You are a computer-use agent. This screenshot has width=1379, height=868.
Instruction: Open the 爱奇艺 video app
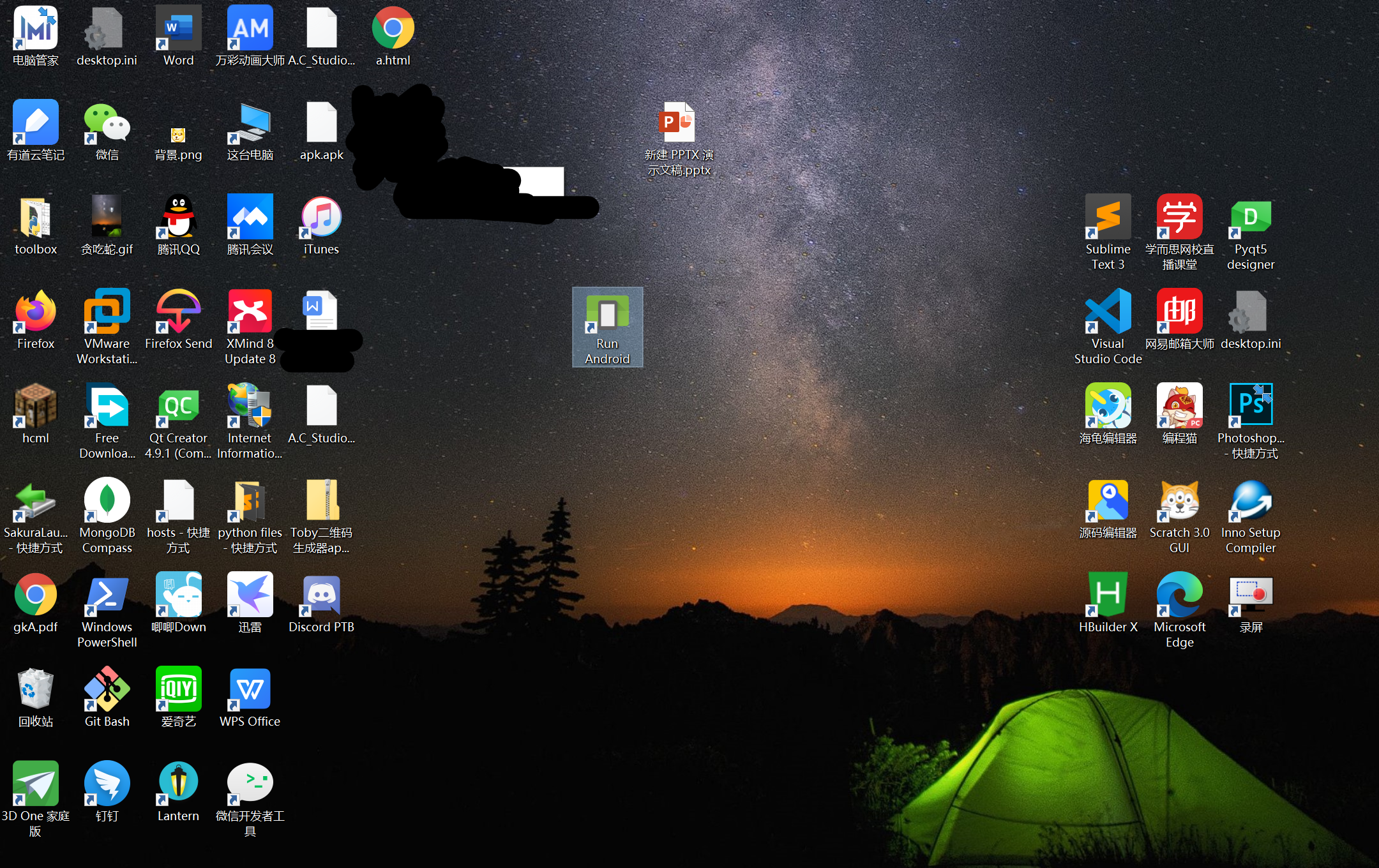click(179, 698)
